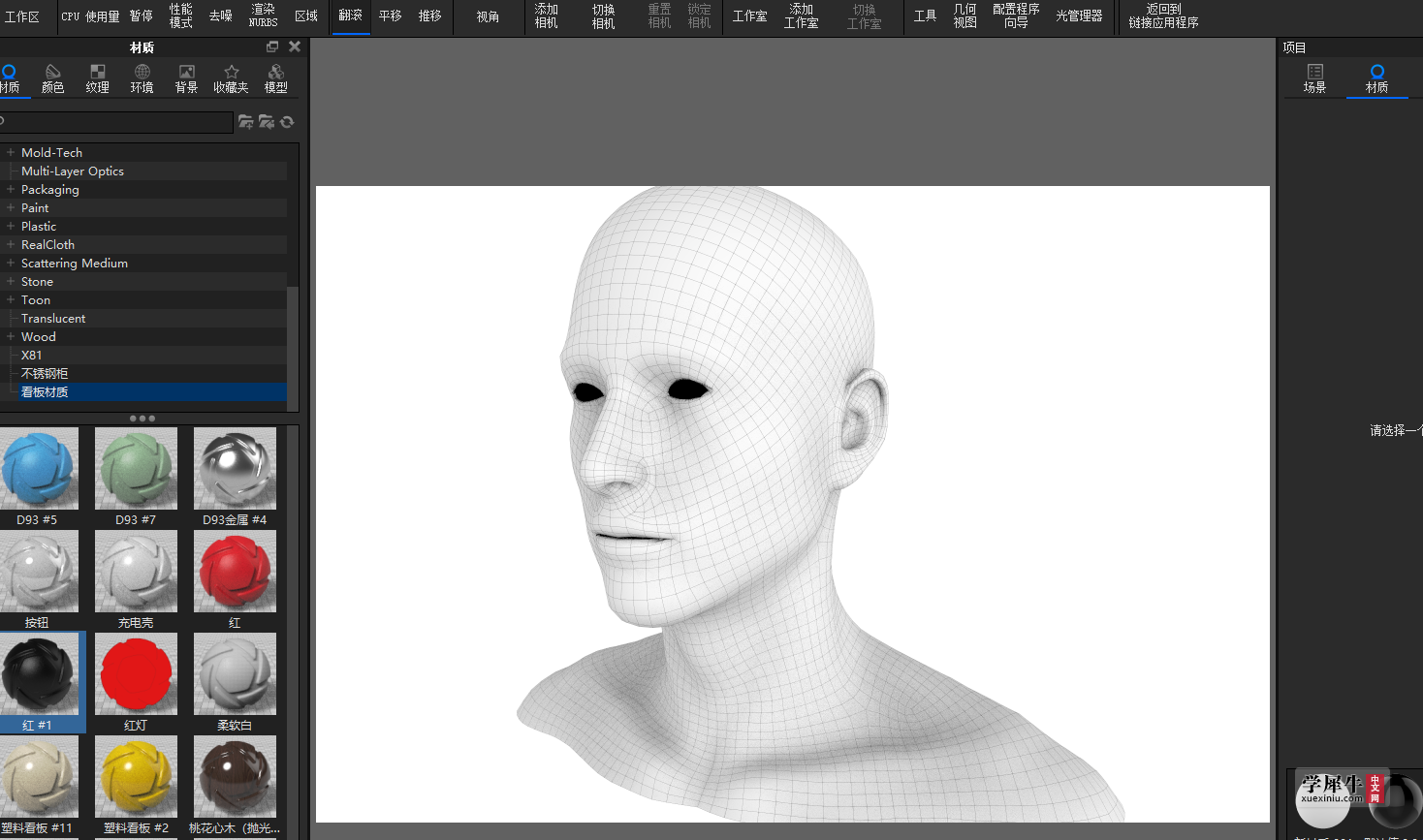
Task: Click the 视角 (Perspective) toolbar button
Action: 488,16
